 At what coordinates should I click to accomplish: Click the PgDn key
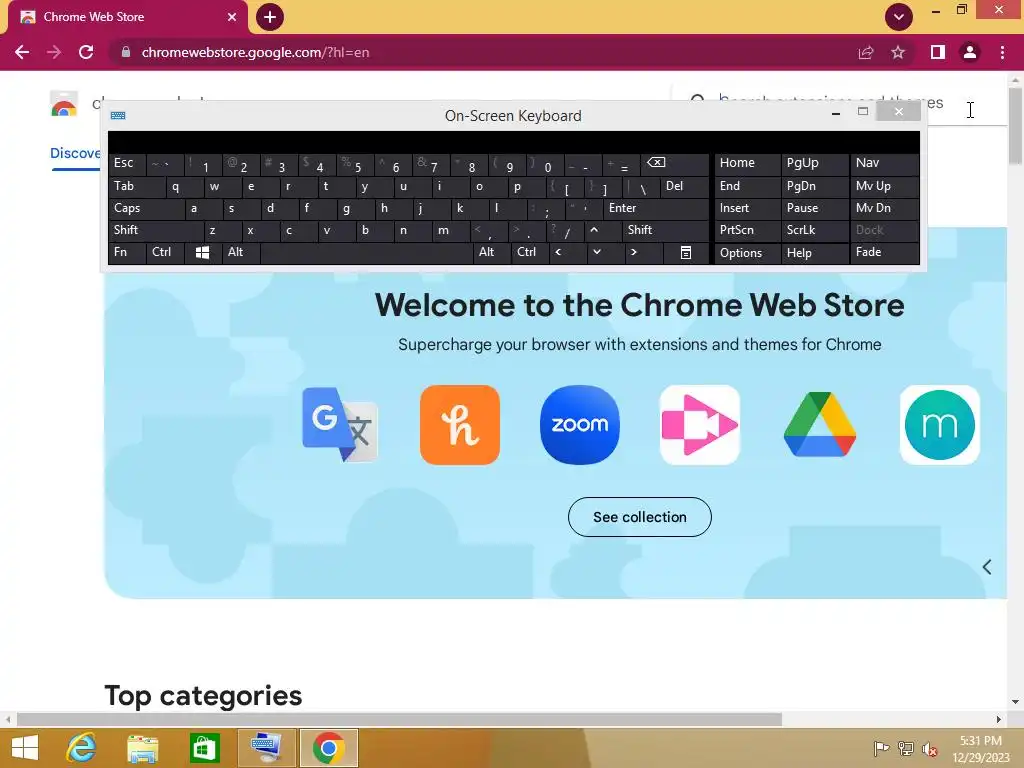[814, 187]
